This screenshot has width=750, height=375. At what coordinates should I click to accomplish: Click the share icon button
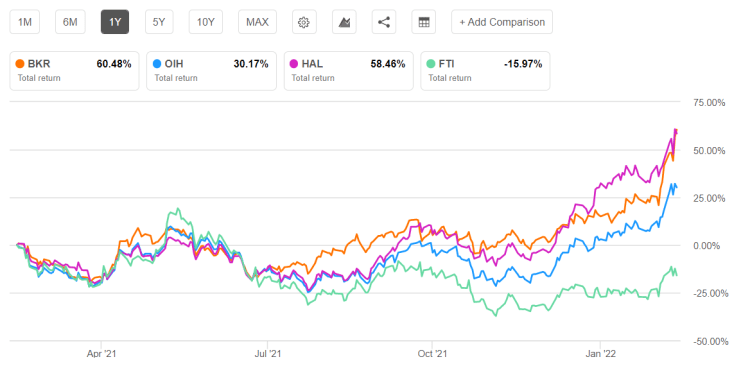tap(384, 22)
